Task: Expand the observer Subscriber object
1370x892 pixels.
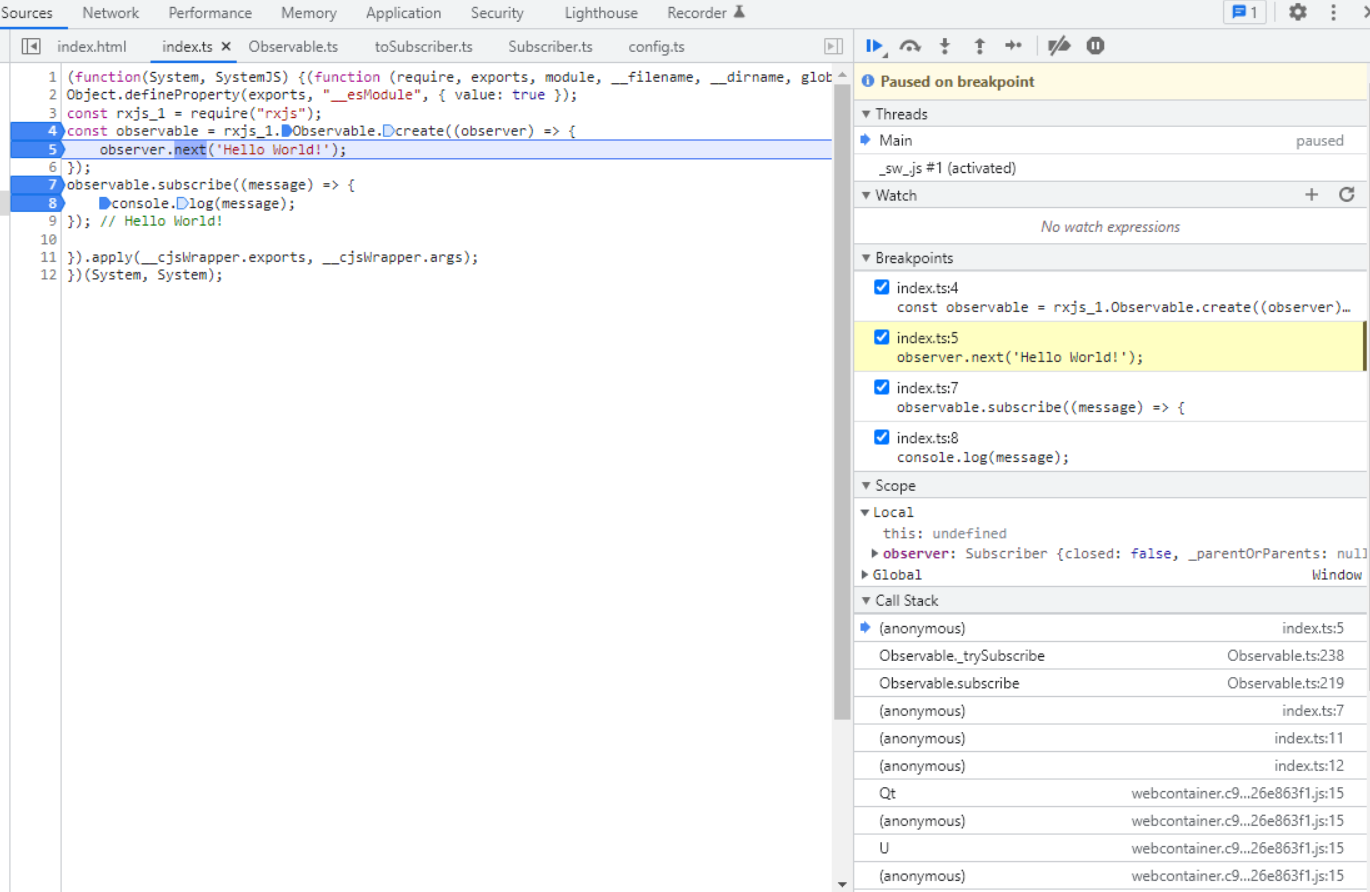Action: coord(875,553)
